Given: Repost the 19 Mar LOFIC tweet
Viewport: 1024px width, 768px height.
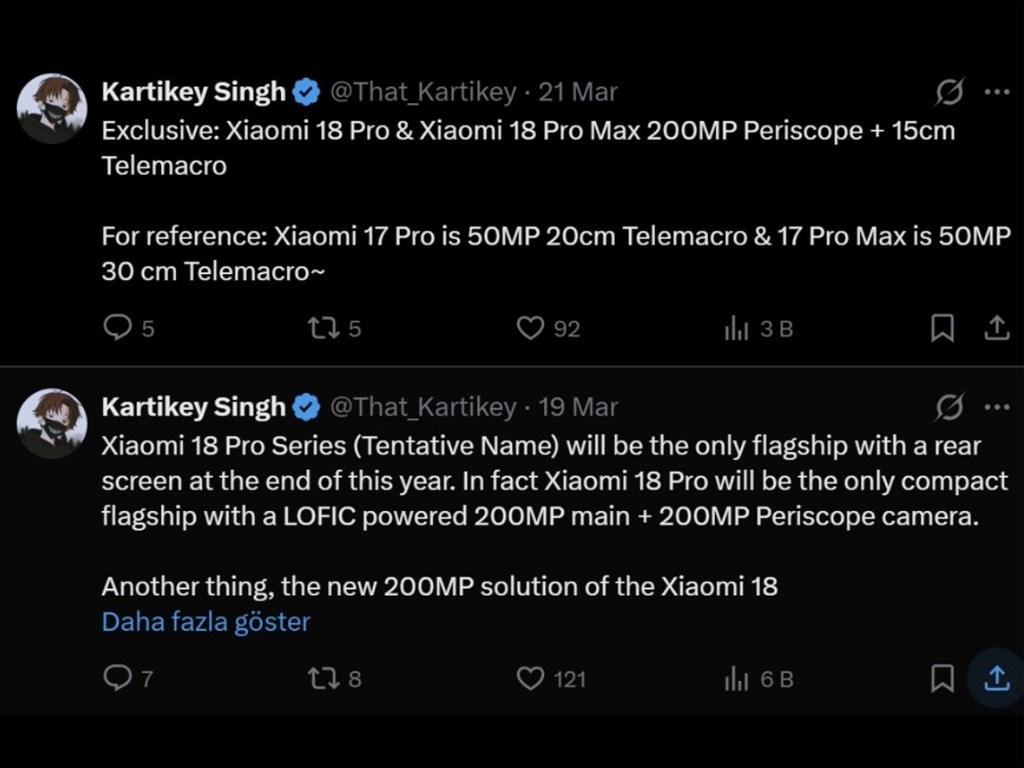Looking at the screenshot, I should 323,678.
